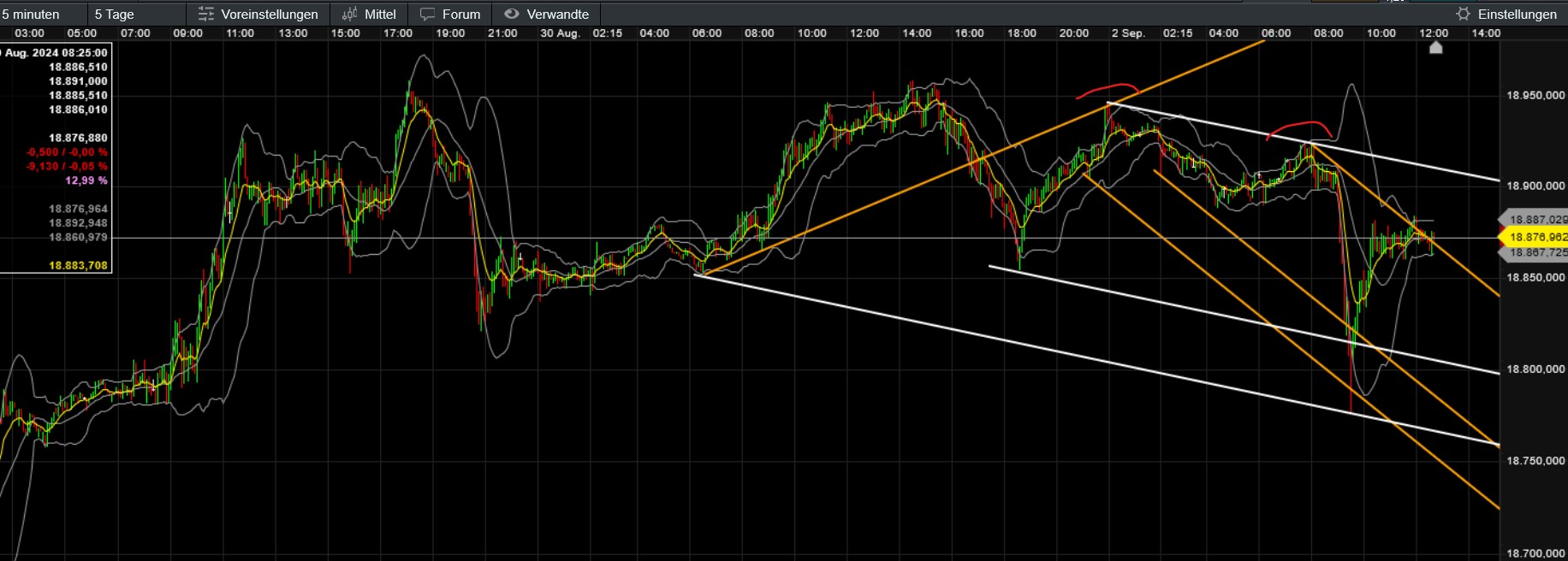Click the house marker below 12:00
Viewport: 1568px width, 561px height.
(1436, 48)
